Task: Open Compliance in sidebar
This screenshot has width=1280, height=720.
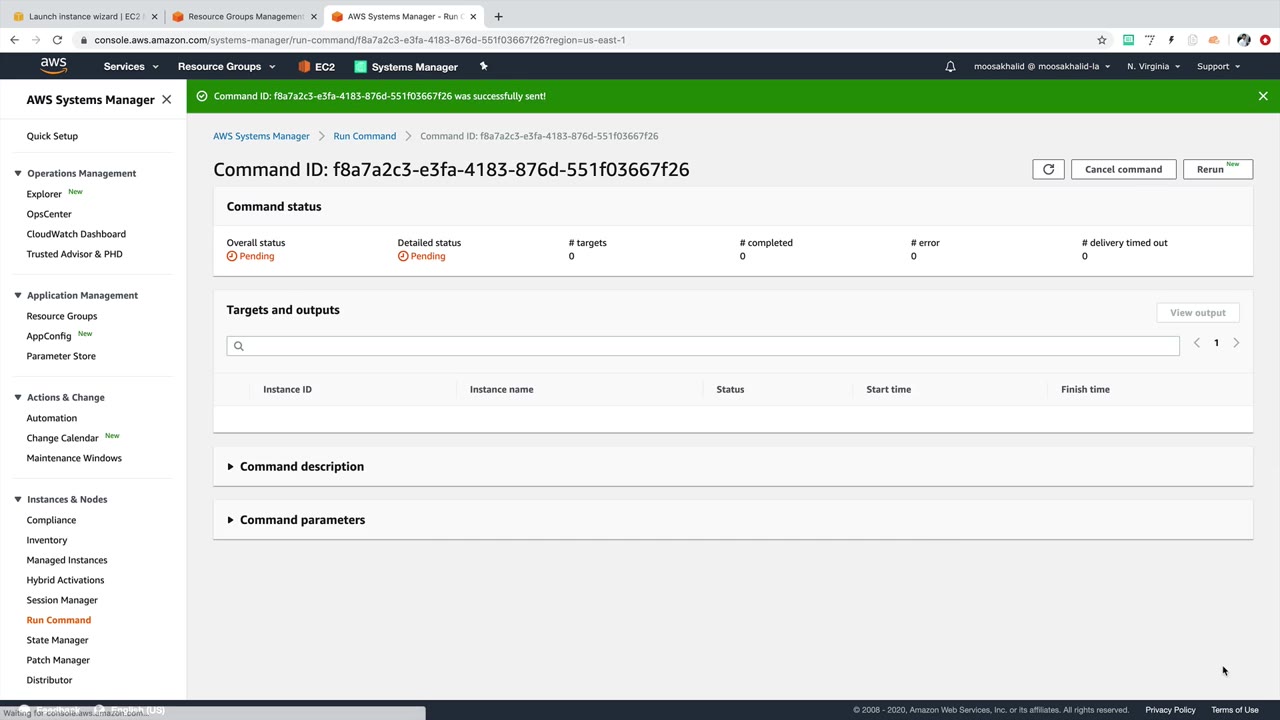Action: click(51, 520)
